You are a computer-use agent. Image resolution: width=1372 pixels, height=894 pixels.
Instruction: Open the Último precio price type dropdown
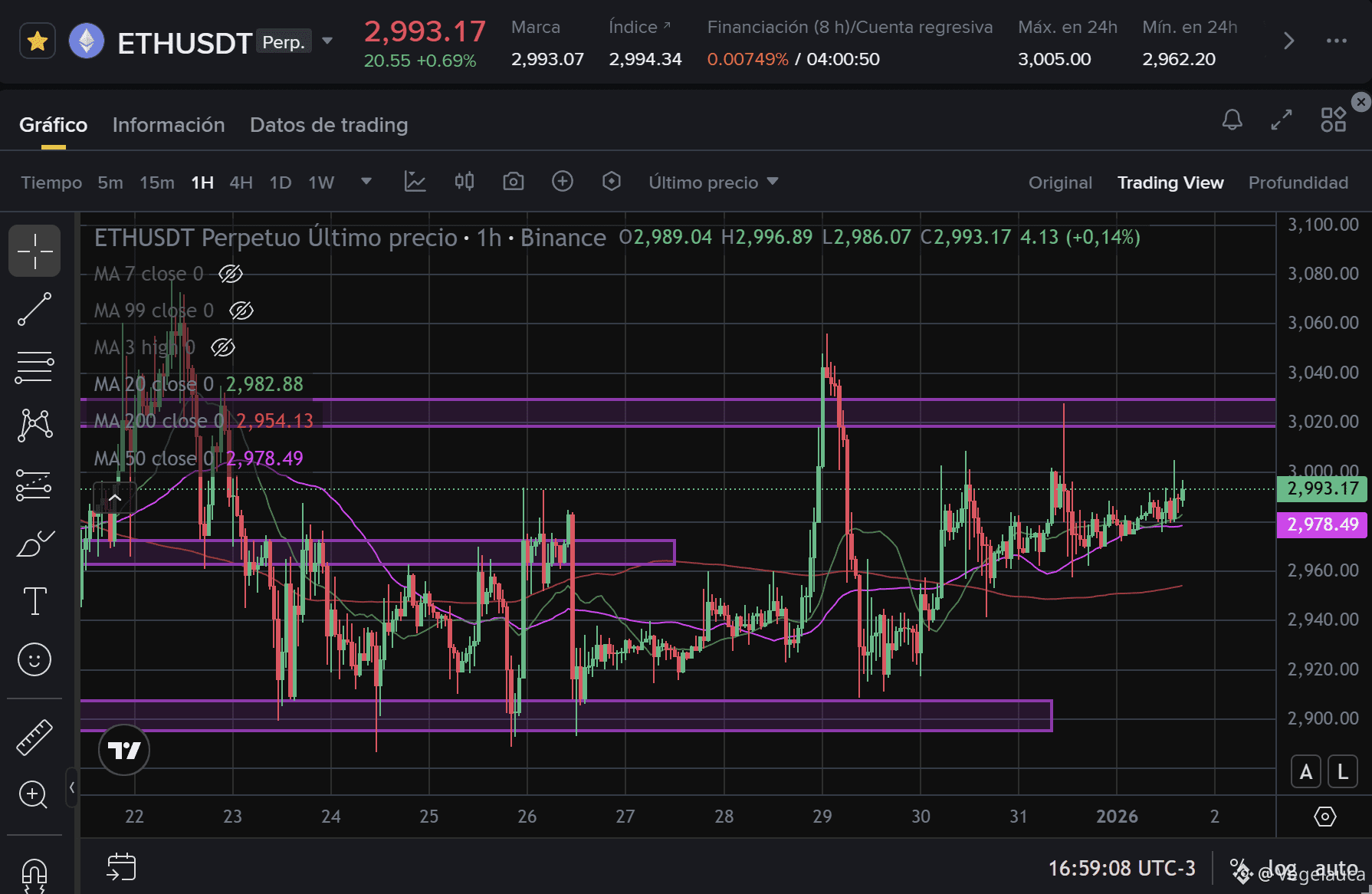pyautogui.click(x=714, y=182)
